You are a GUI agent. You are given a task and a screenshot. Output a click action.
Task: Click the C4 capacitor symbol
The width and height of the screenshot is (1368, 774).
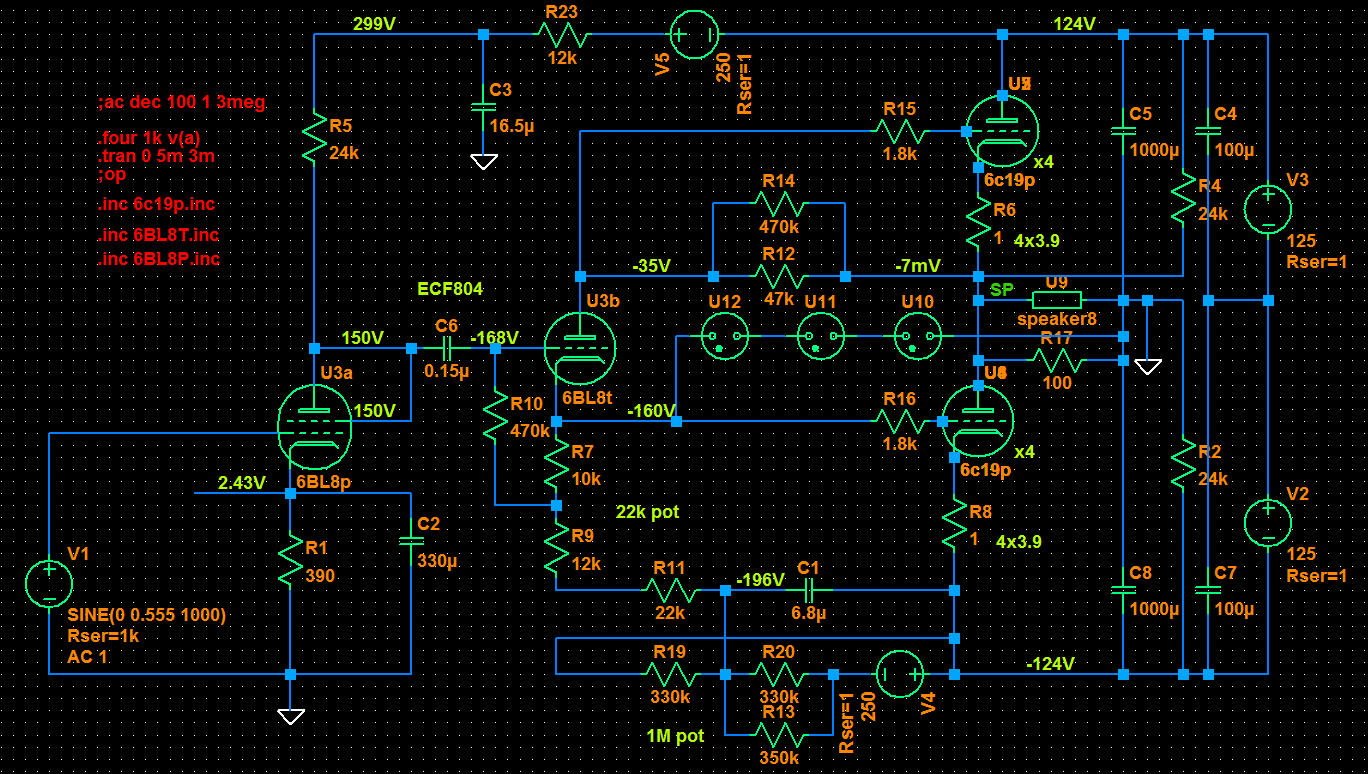click(x=1208, y=131)
